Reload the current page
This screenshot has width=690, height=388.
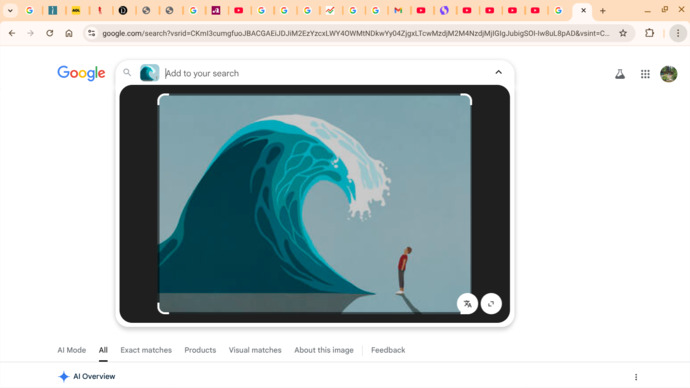pos(50,33)
